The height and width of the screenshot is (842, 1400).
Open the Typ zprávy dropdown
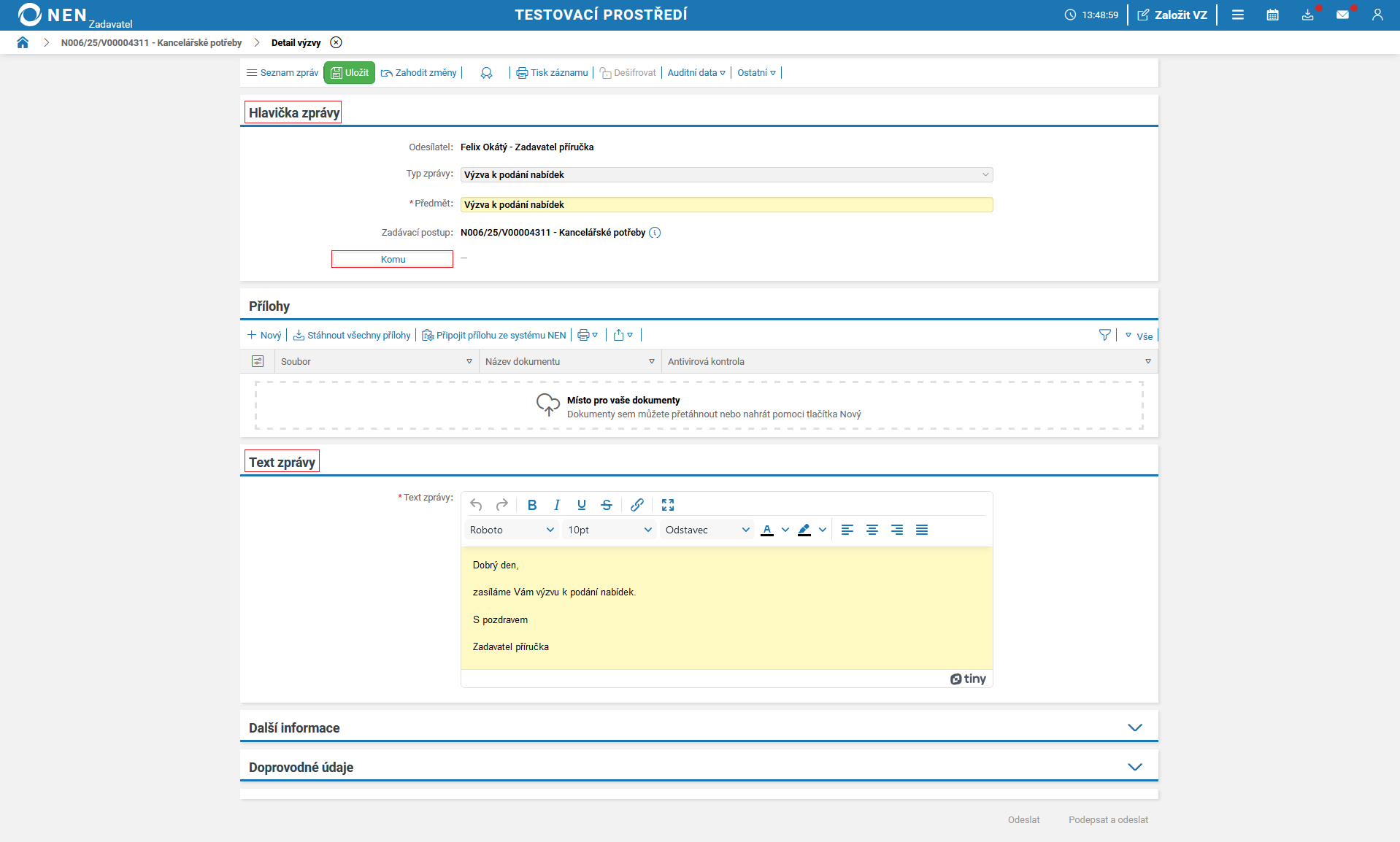pos(726,175)
